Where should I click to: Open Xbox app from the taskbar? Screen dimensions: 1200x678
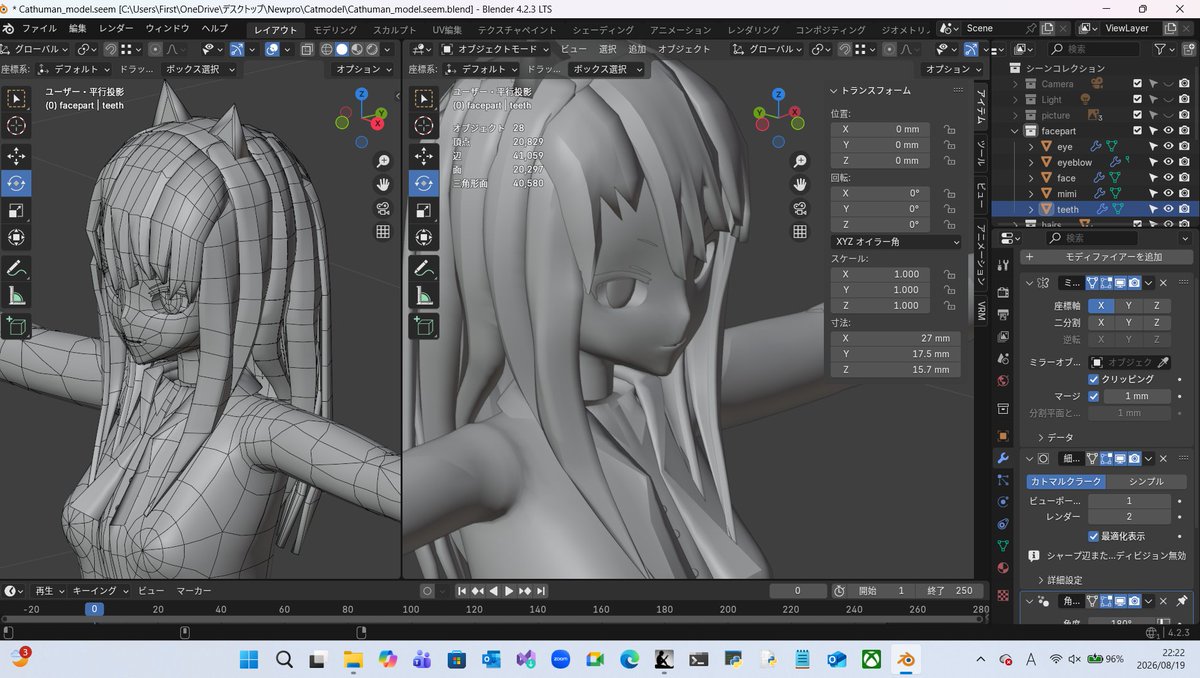871,659
